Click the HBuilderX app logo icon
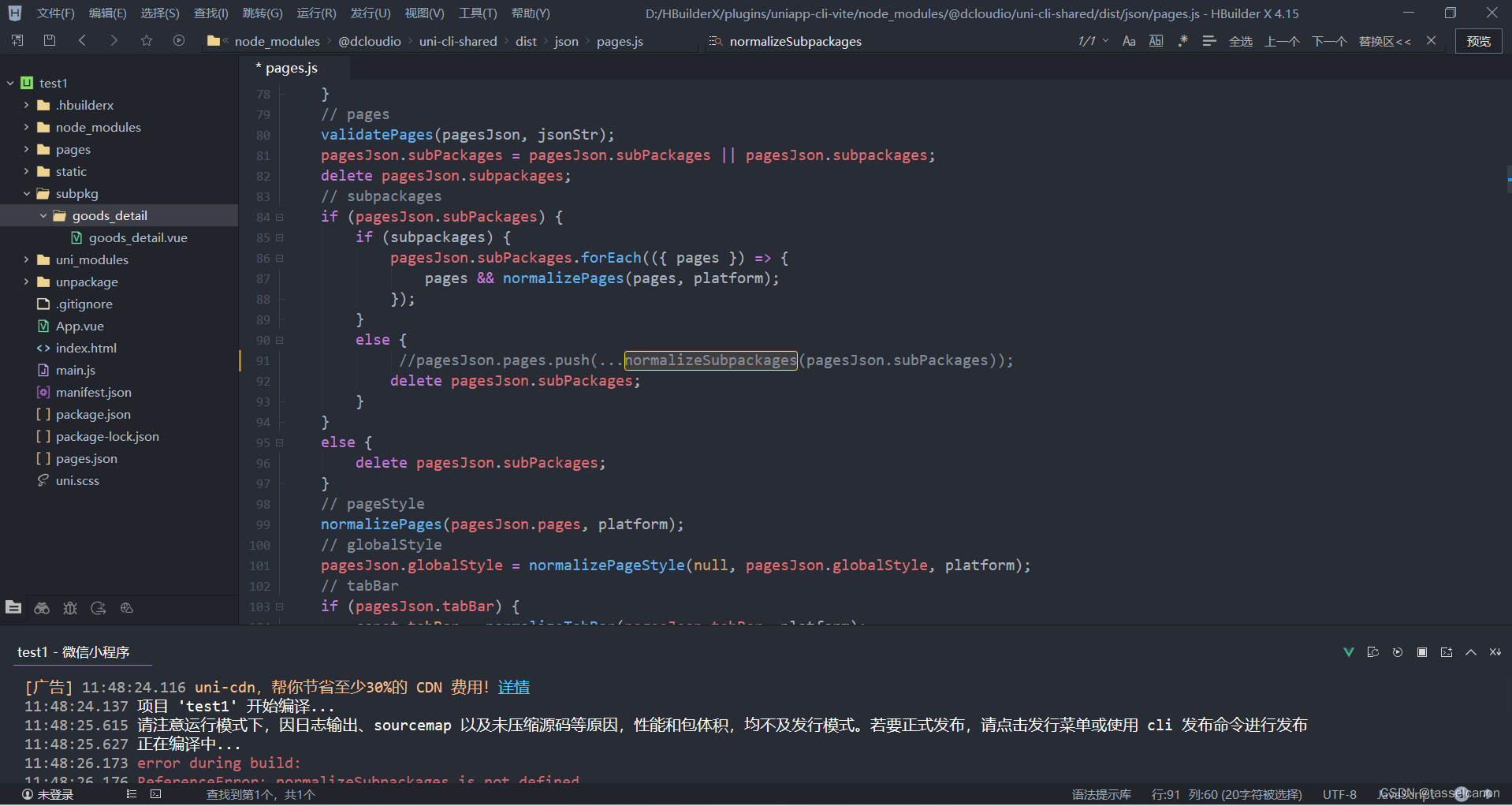Image resolution: width=1512 pixels, height=806 pixels. coord(15,13)
